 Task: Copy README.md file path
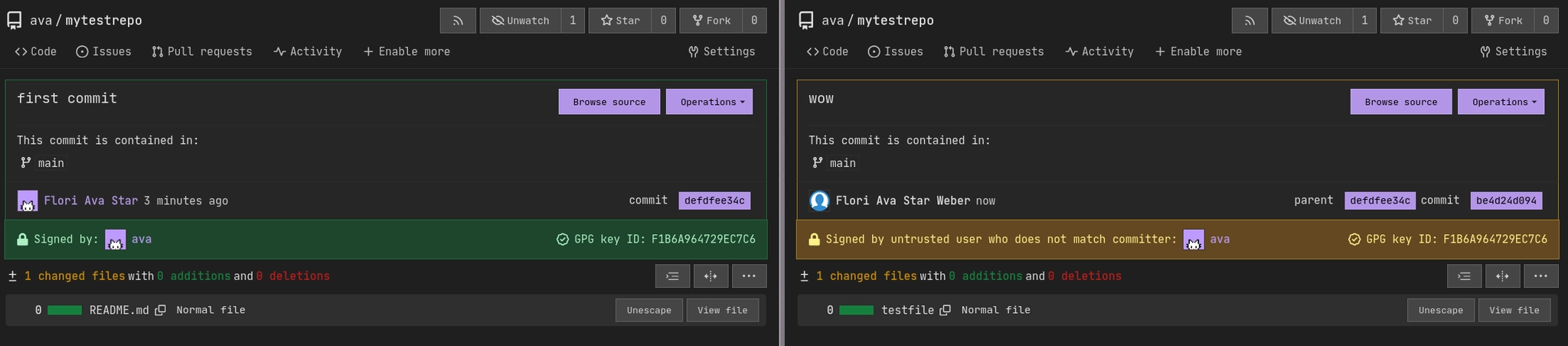161,310
